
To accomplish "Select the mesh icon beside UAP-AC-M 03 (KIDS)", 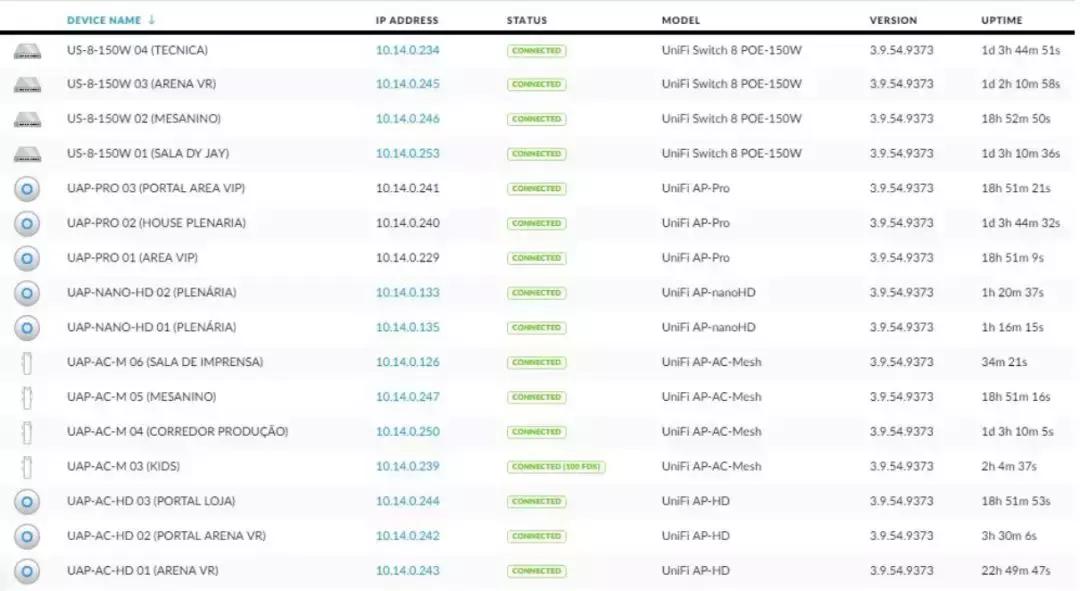I will pos(27,467).
